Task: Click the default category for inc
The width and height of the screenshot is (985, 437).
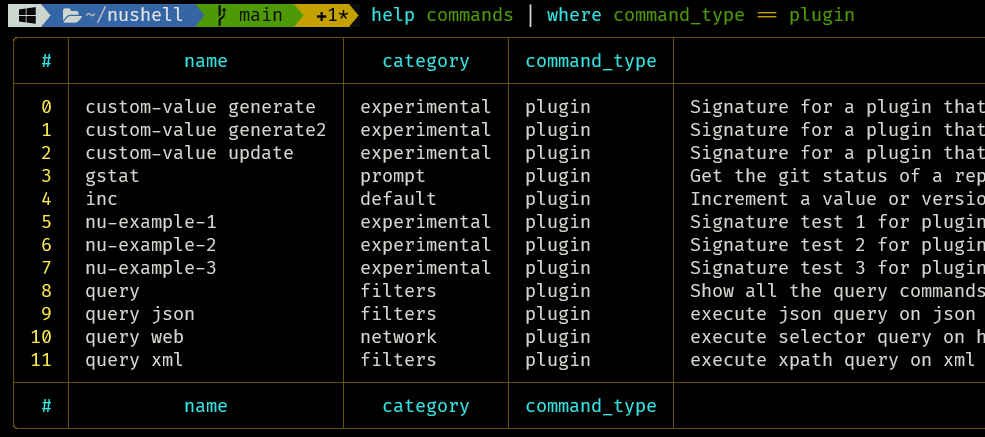Action: click(x=398, y=199)
